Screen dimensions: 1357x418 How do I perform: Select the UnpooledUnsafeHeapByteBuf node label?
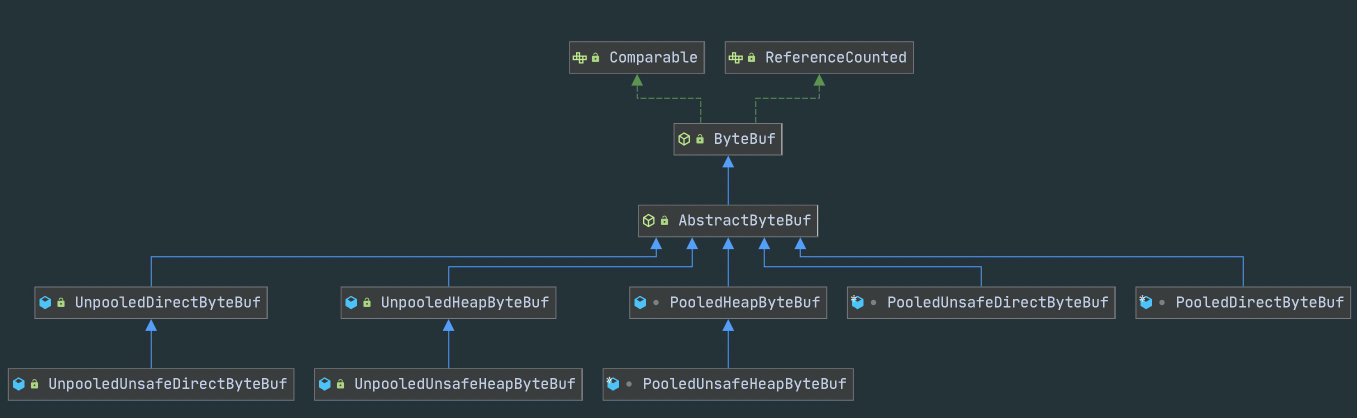click(x=465, y=384)
